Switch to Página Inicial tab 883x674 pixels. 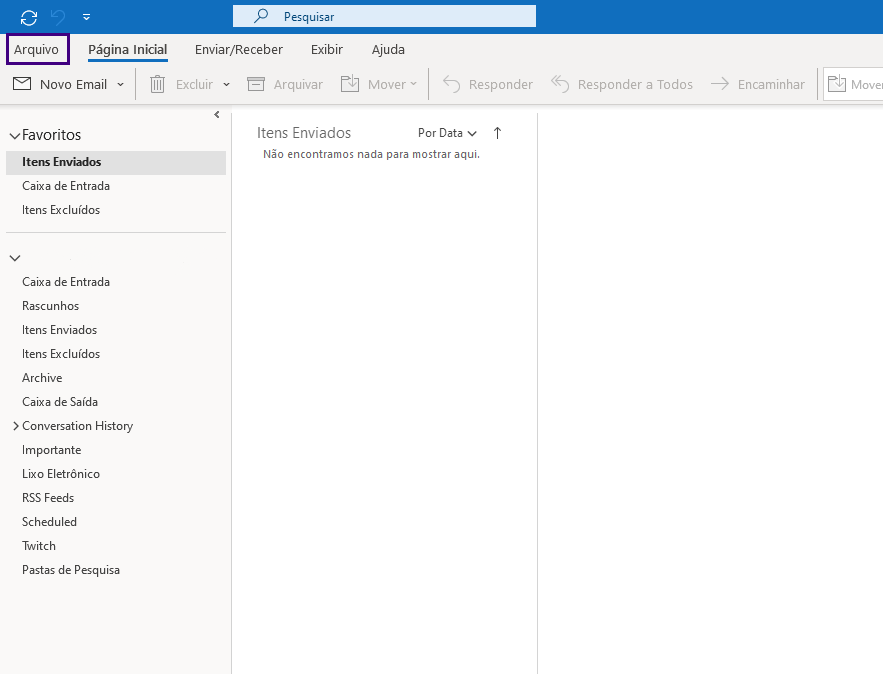pos(128,50)
